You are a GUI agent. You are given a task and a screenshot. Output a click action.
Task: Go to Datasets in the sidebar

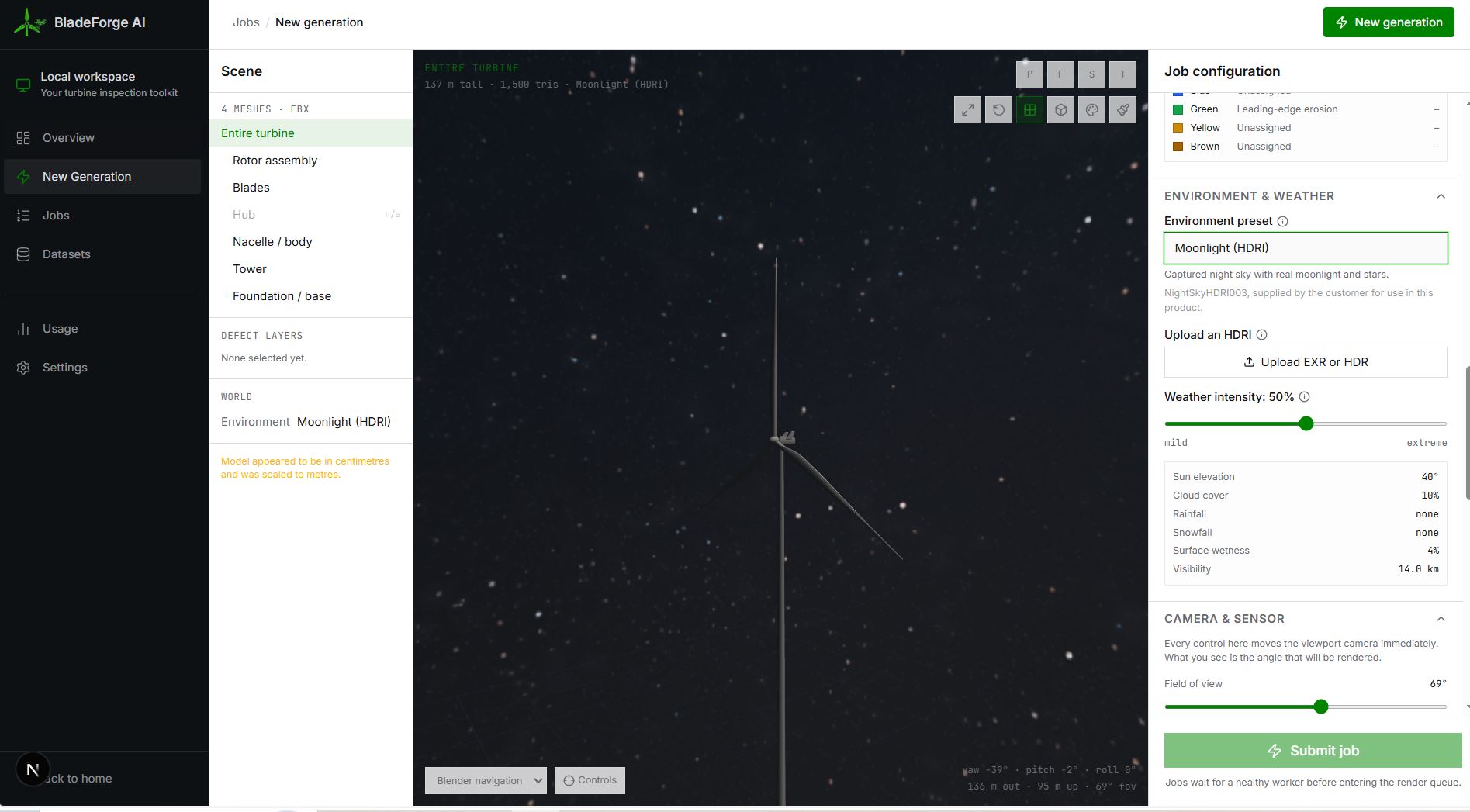click(102, 254)
